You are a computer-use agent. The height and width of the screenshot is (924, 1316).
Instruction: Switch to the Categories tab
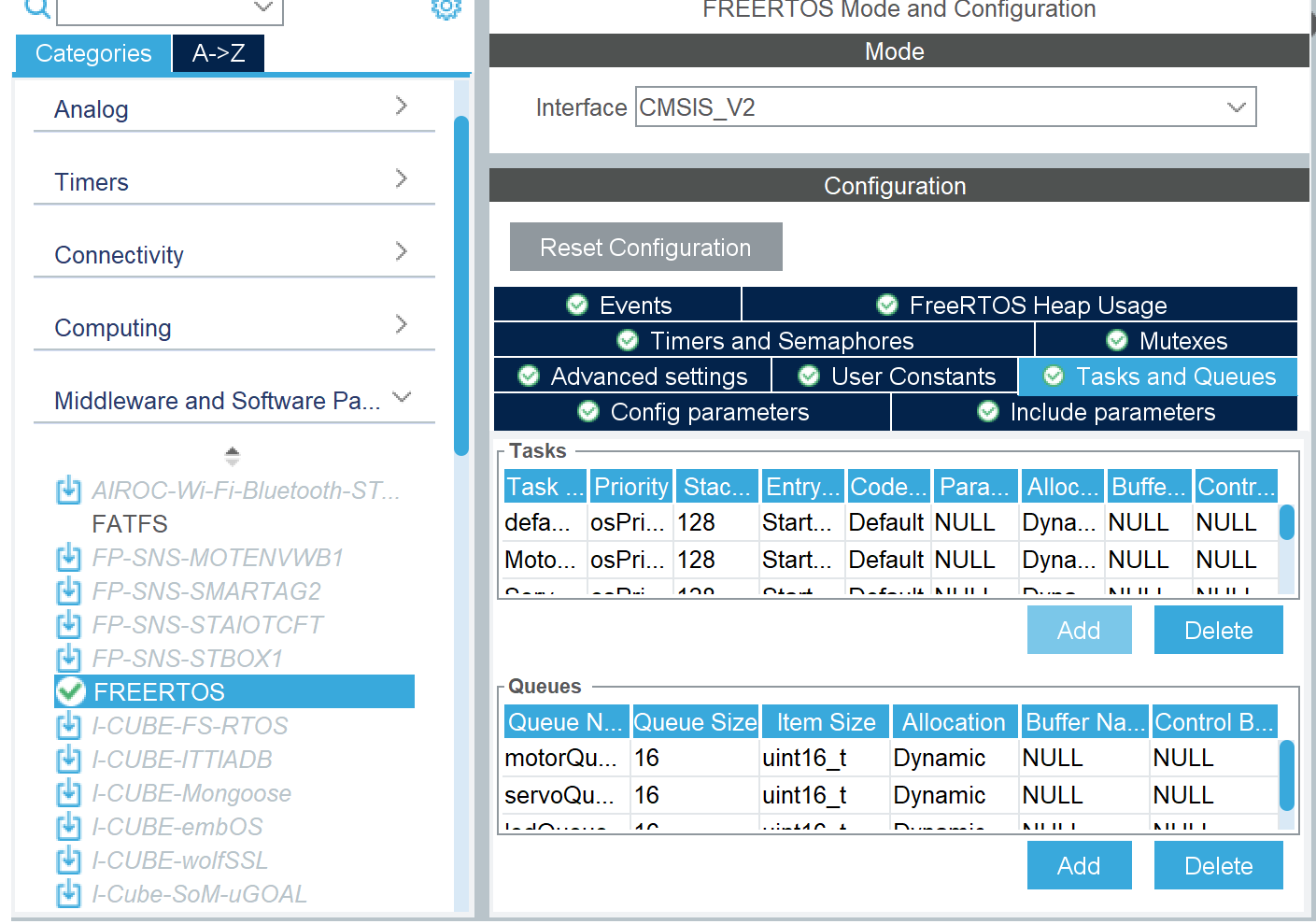pyautogui.click(x=92, y=53)
